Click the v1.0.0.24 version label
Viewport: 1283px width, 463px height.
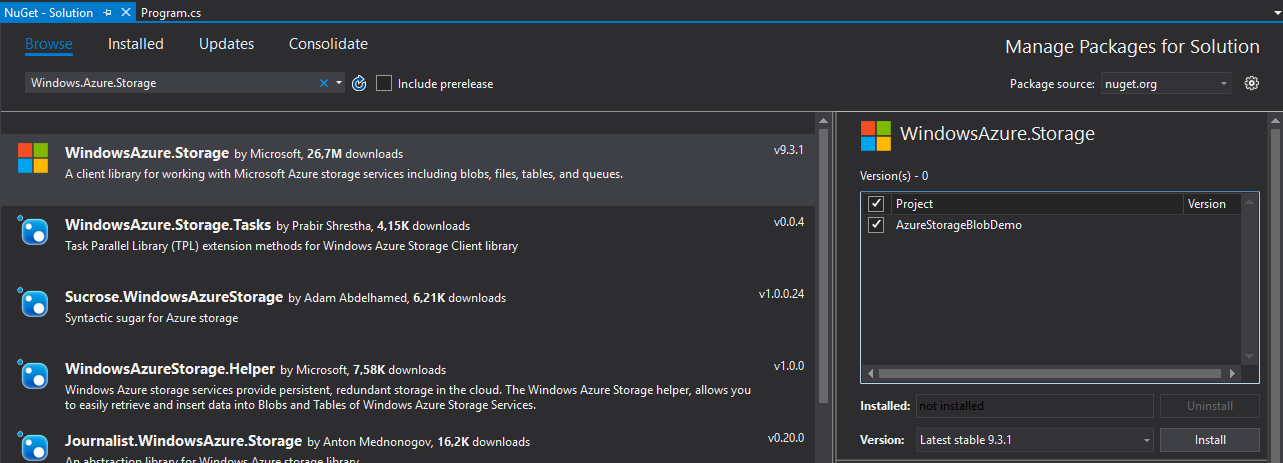(781, 294)
